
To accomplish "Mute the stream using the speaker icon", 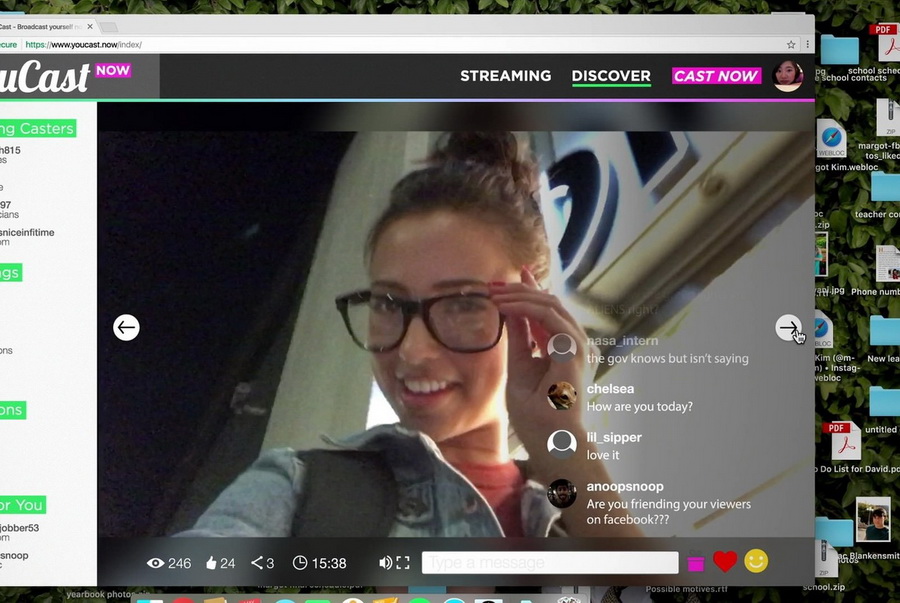I will 385,563.
